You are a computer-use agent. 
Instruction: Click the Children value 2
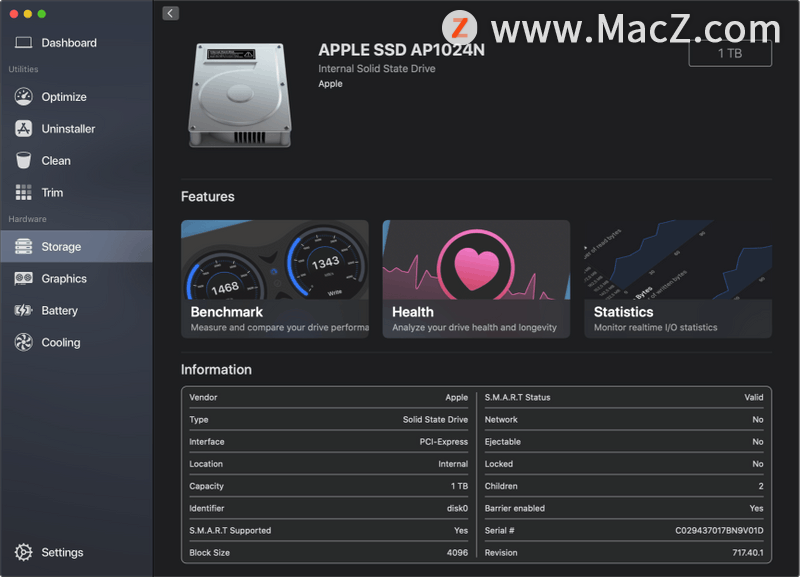[761, 486]
